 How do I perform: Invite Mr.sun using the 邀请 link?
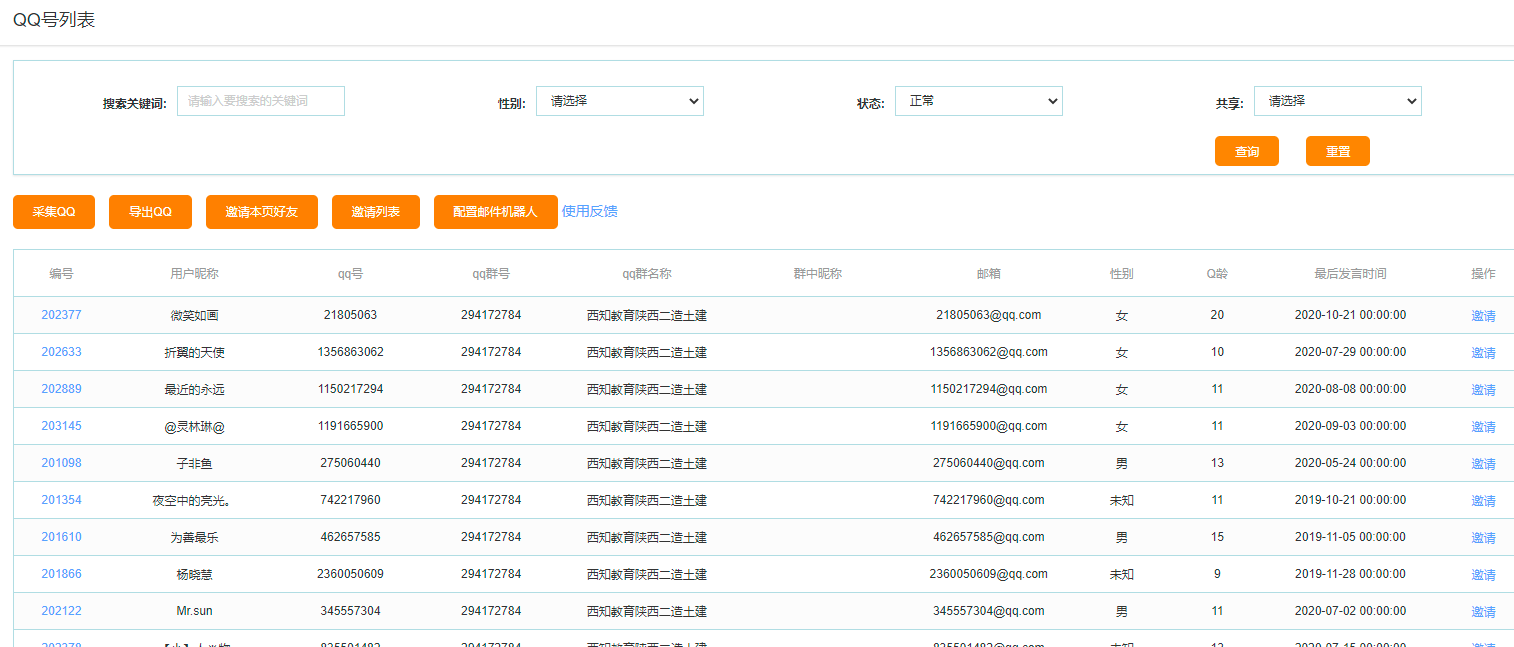(1483, 610)
